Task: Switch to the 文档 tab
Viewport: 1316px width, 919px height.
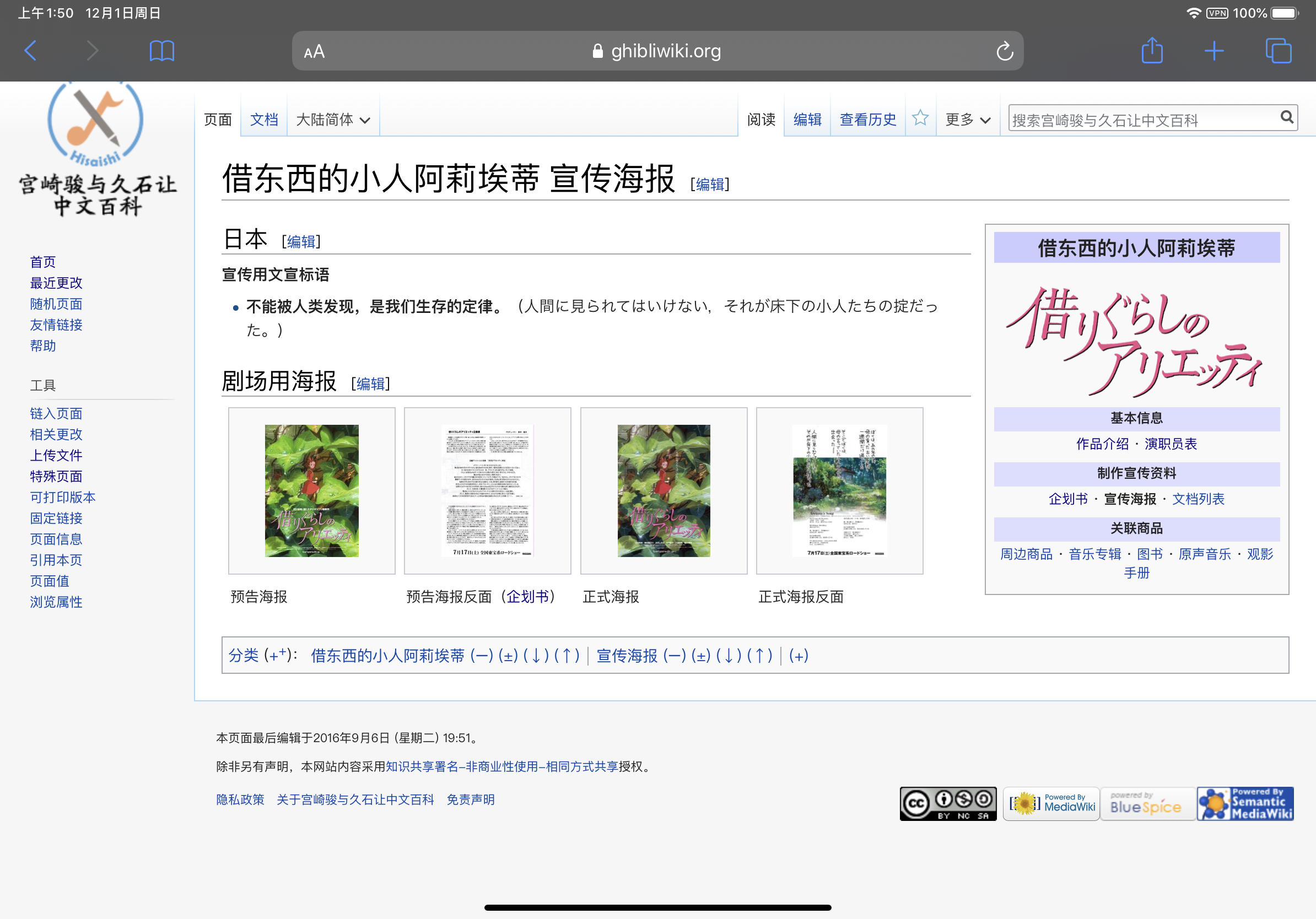Action: coord(263,120)
